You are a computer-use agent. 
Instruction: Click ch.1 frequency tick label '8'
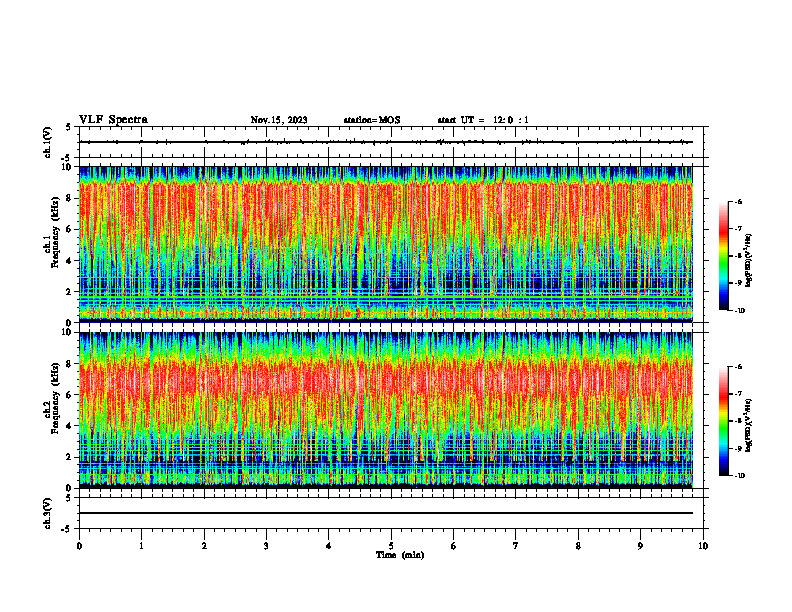click(x=70, y=198)
